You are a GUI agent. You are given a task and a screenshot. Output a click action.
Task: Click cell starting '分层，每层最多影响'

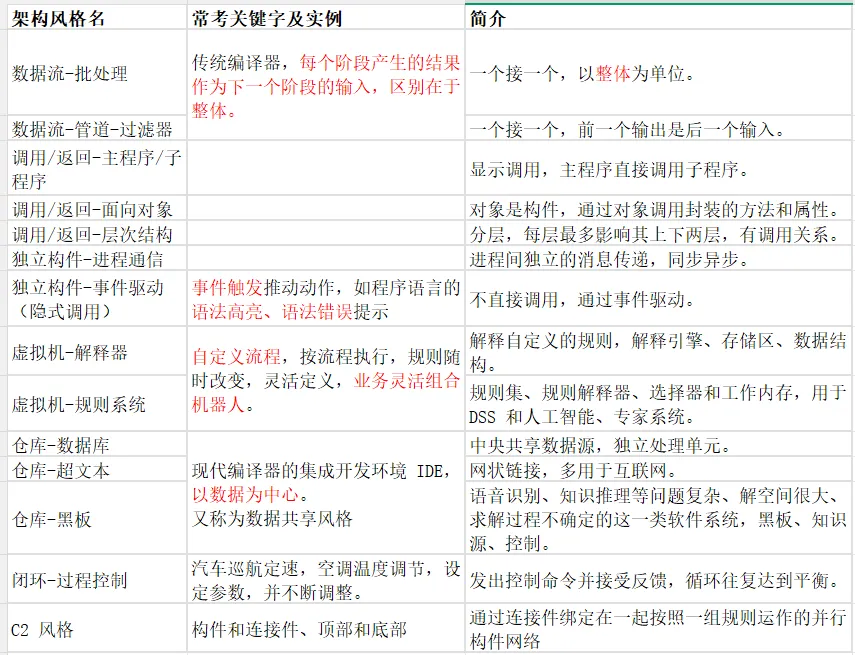click(658, 233)
